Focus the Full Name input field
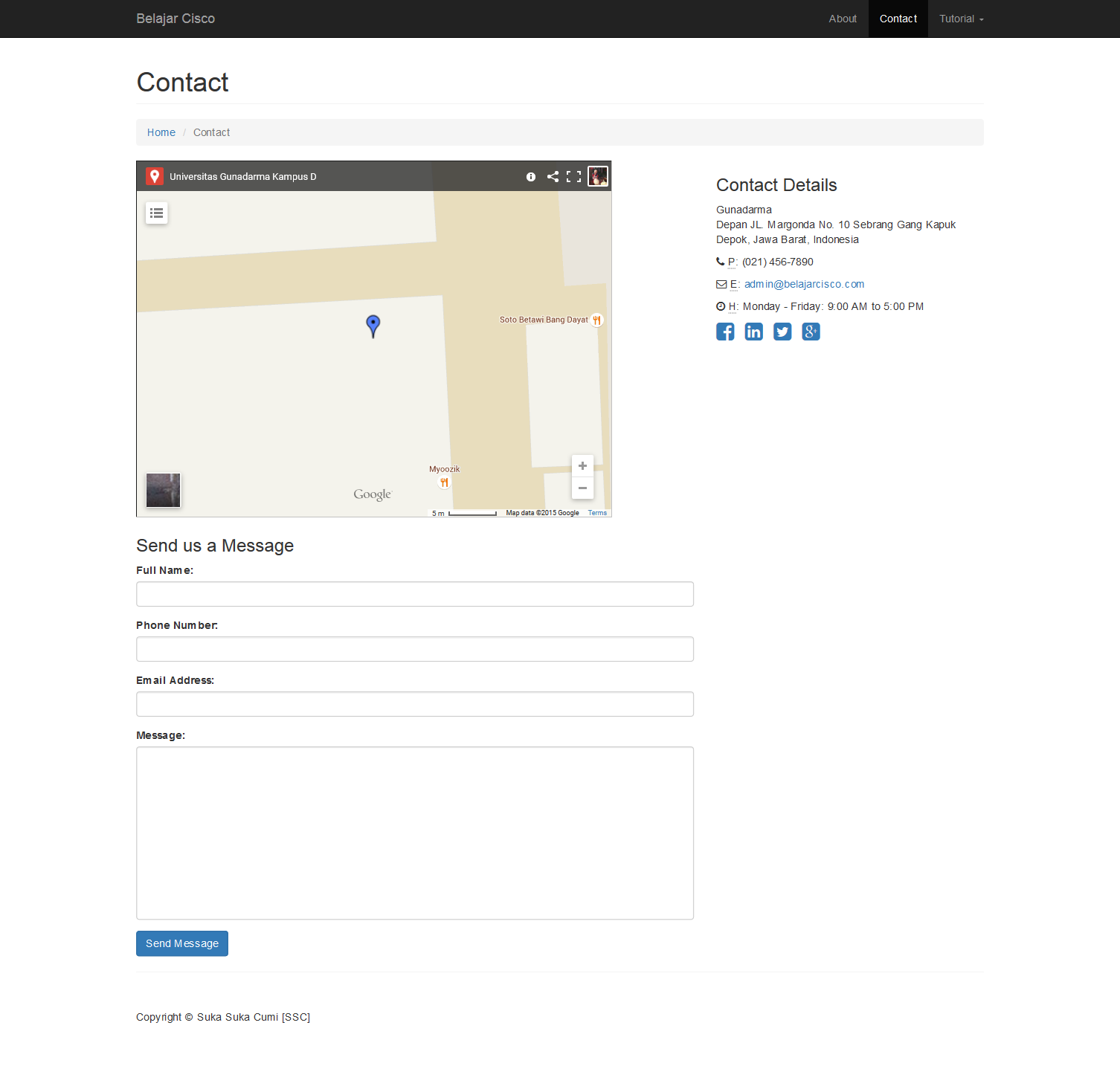The width and height of the screenshot is (1120, 1069). 415,594
